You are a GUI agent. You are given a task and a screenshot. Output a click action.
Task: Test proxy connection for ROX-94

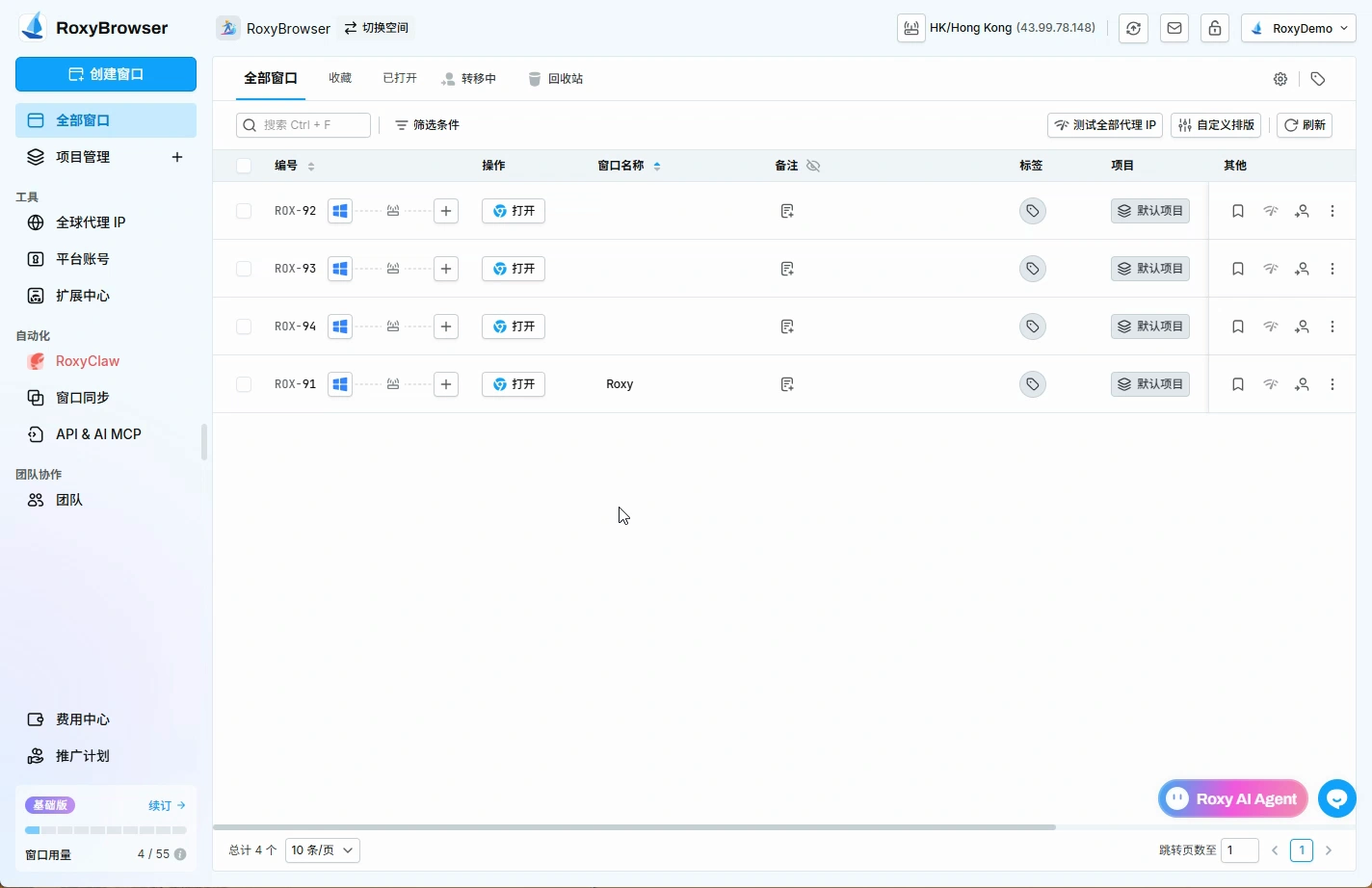pos(1271,326)
